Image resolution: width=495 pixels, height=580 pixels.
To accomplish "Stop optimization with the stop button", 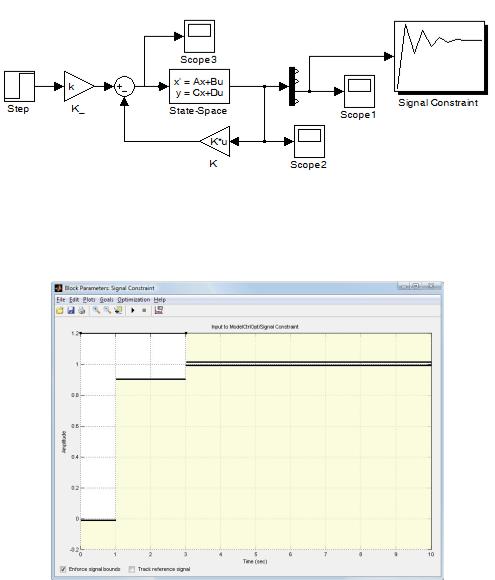I will coord(144,310).
